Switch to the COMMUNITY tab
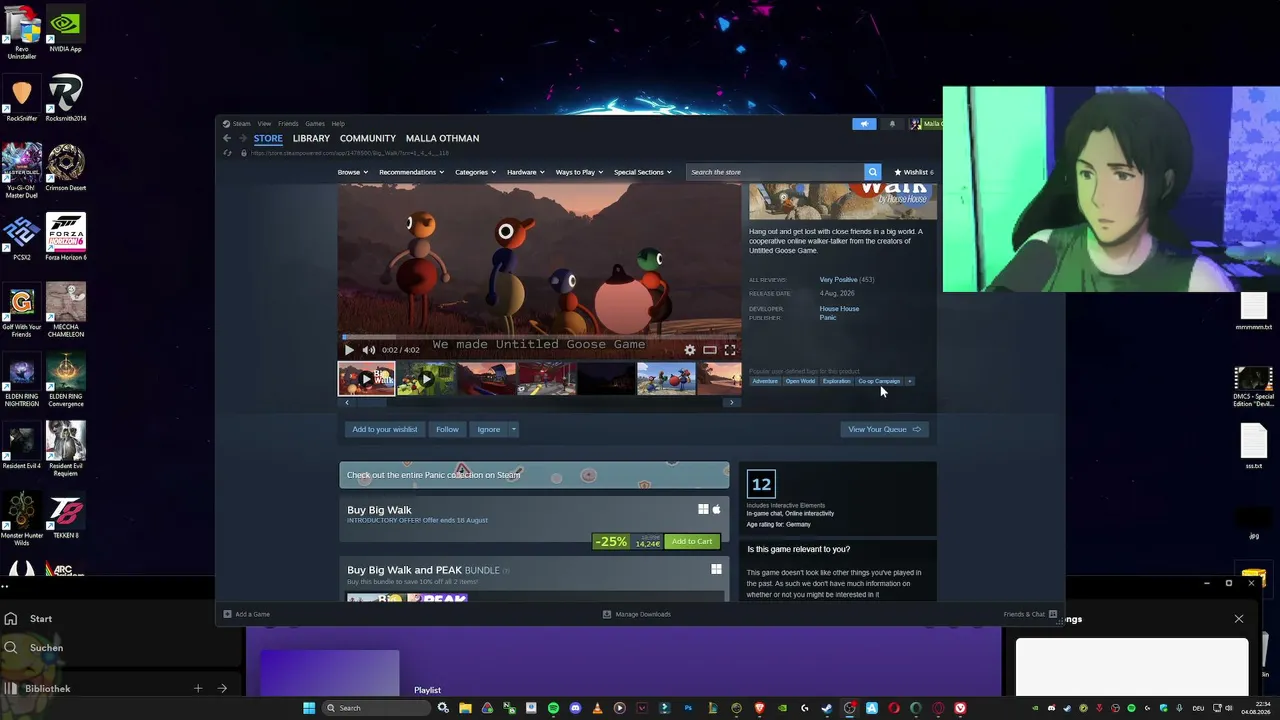 (368, 138)
